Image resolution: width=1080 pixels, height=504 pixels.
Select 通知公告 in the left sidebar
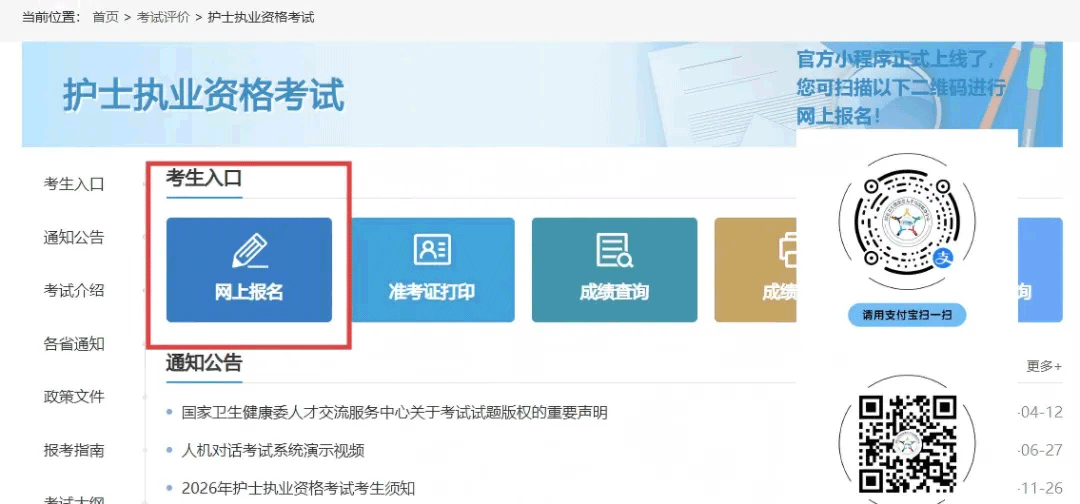pos(74,238)
